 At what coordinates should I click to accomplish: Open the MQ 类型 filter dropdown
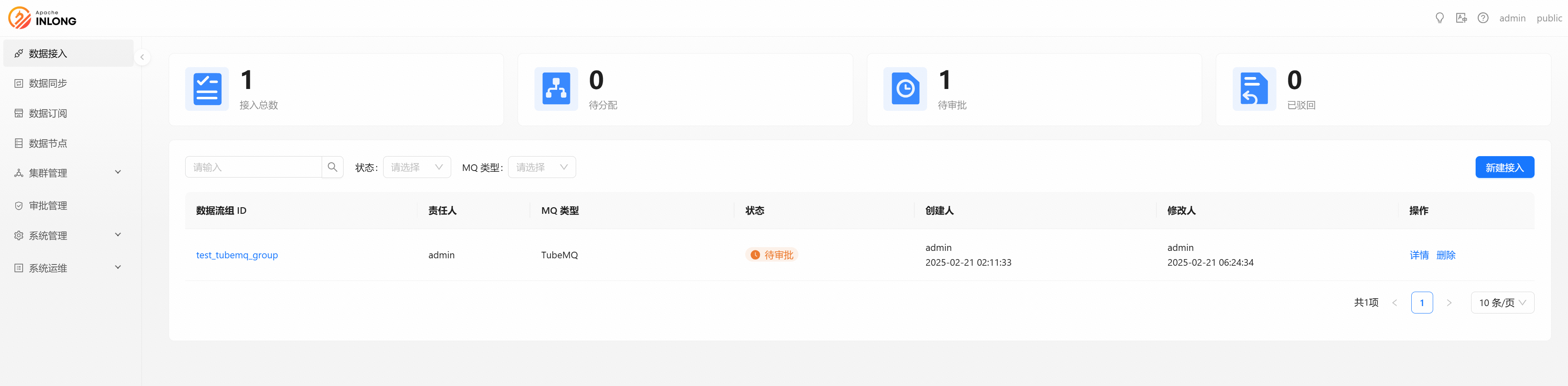coord(541,167)
